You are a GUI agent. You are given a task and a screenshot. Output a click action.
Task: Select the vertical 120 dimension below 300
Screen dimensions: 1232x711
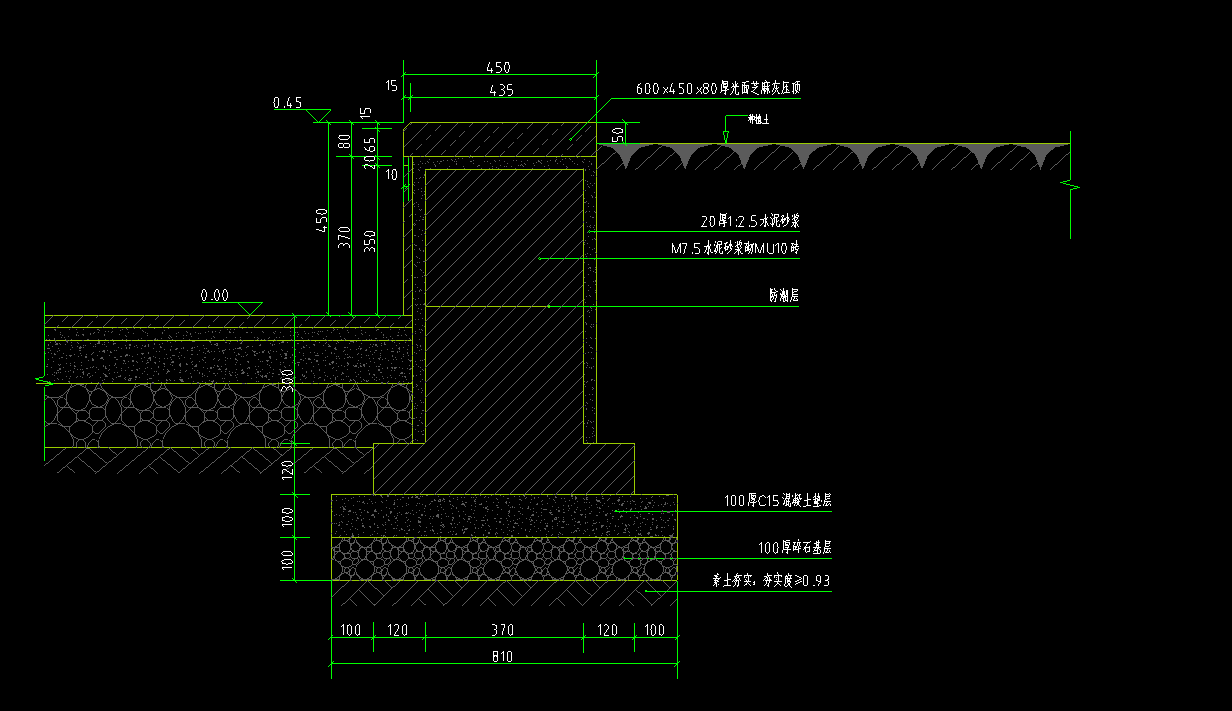click(288, 471)
